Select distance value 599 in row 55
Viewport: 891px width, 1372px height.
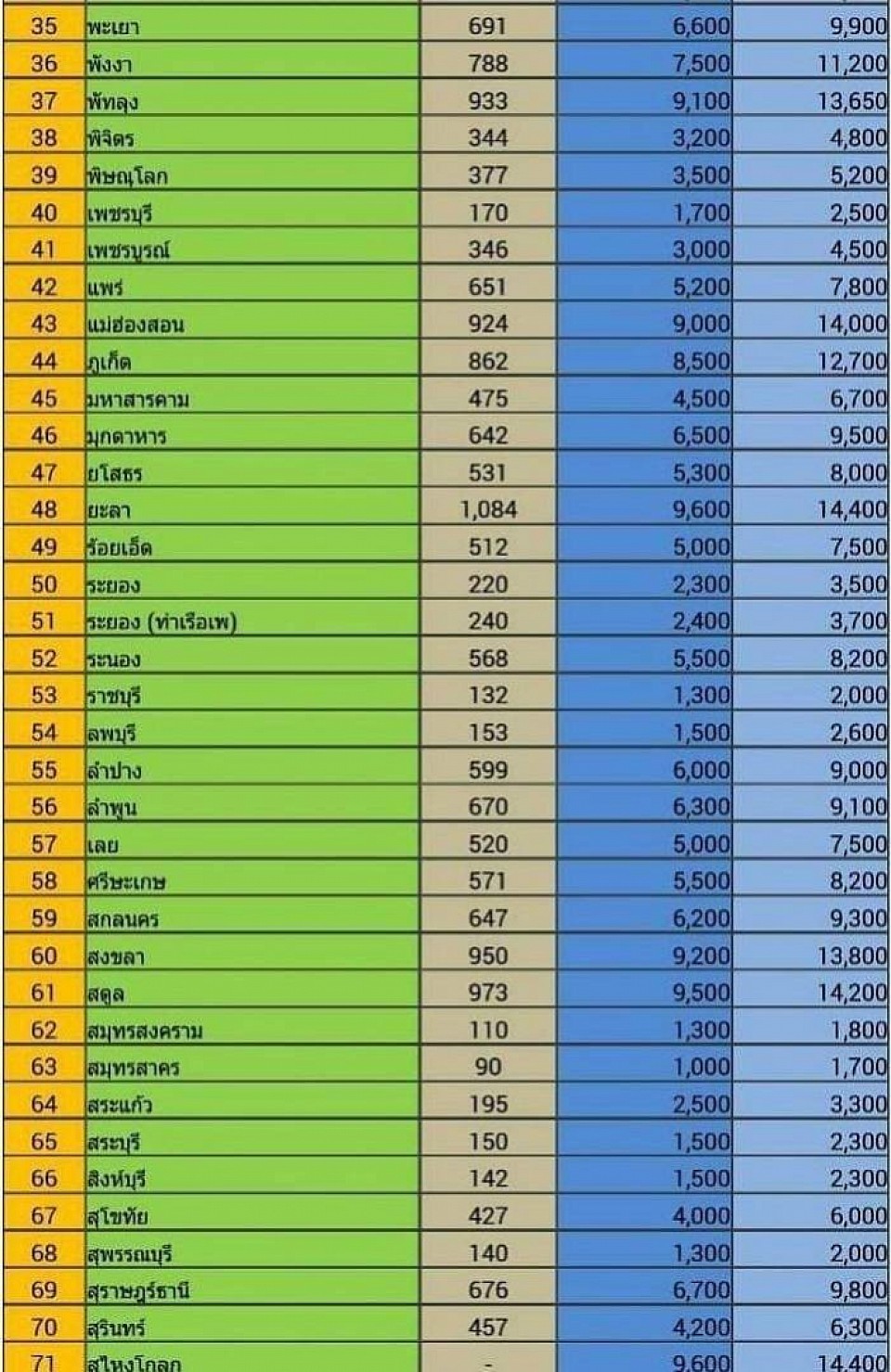coord(488,770)
